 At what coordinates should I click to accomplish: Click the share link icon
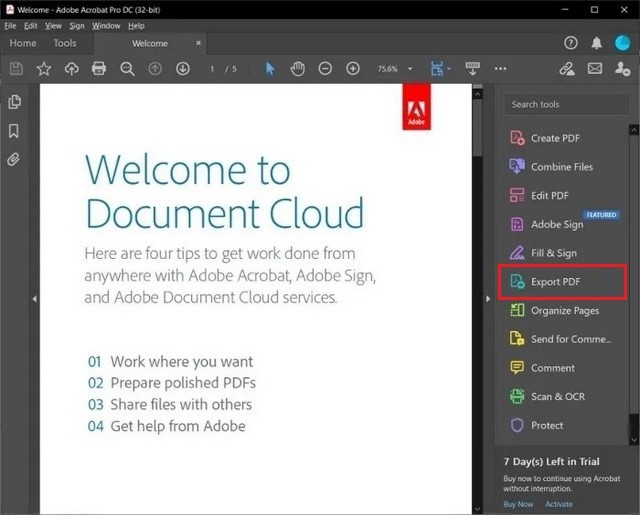(x=567, y=69)
